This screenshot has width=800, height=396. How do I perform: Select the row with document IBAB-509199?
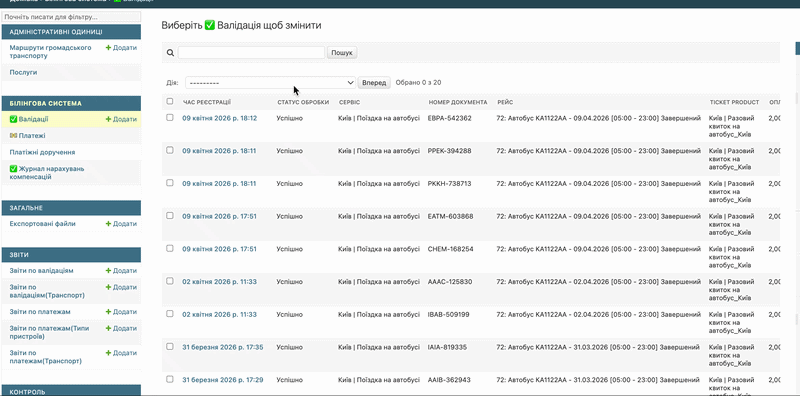pyautogui.click(x=170, y=313)
